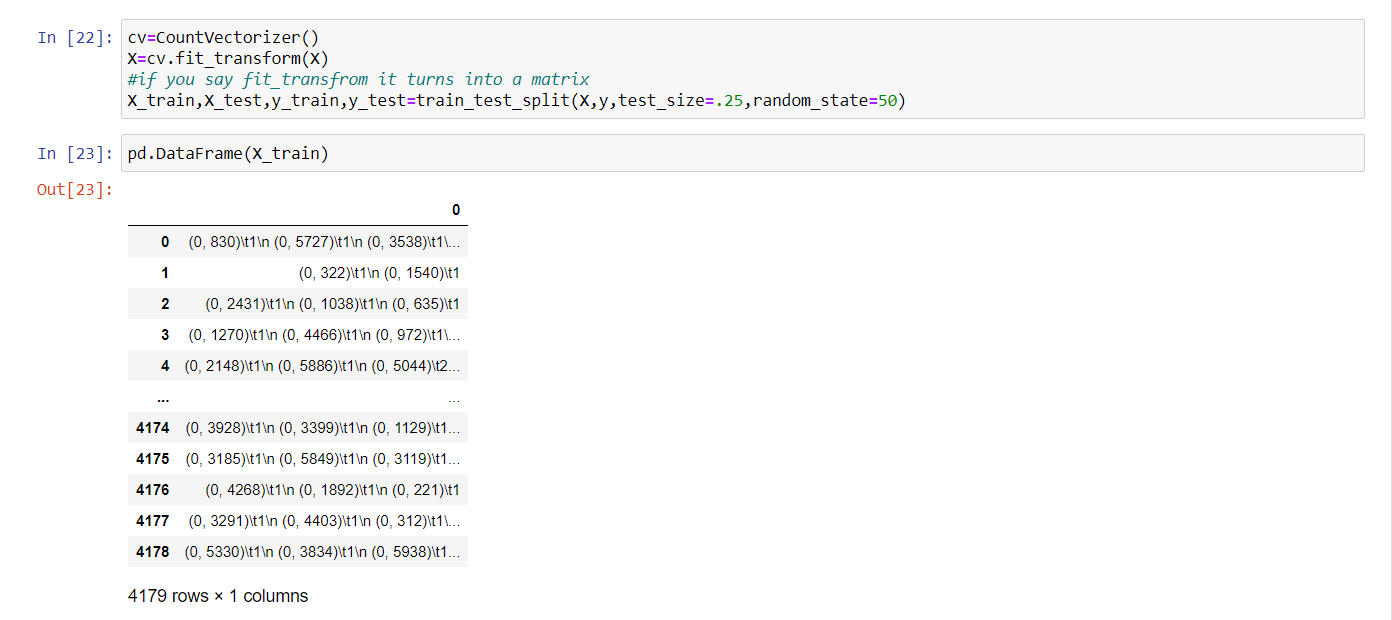Click the column header 0 of the dataframe

click(456, 210)
